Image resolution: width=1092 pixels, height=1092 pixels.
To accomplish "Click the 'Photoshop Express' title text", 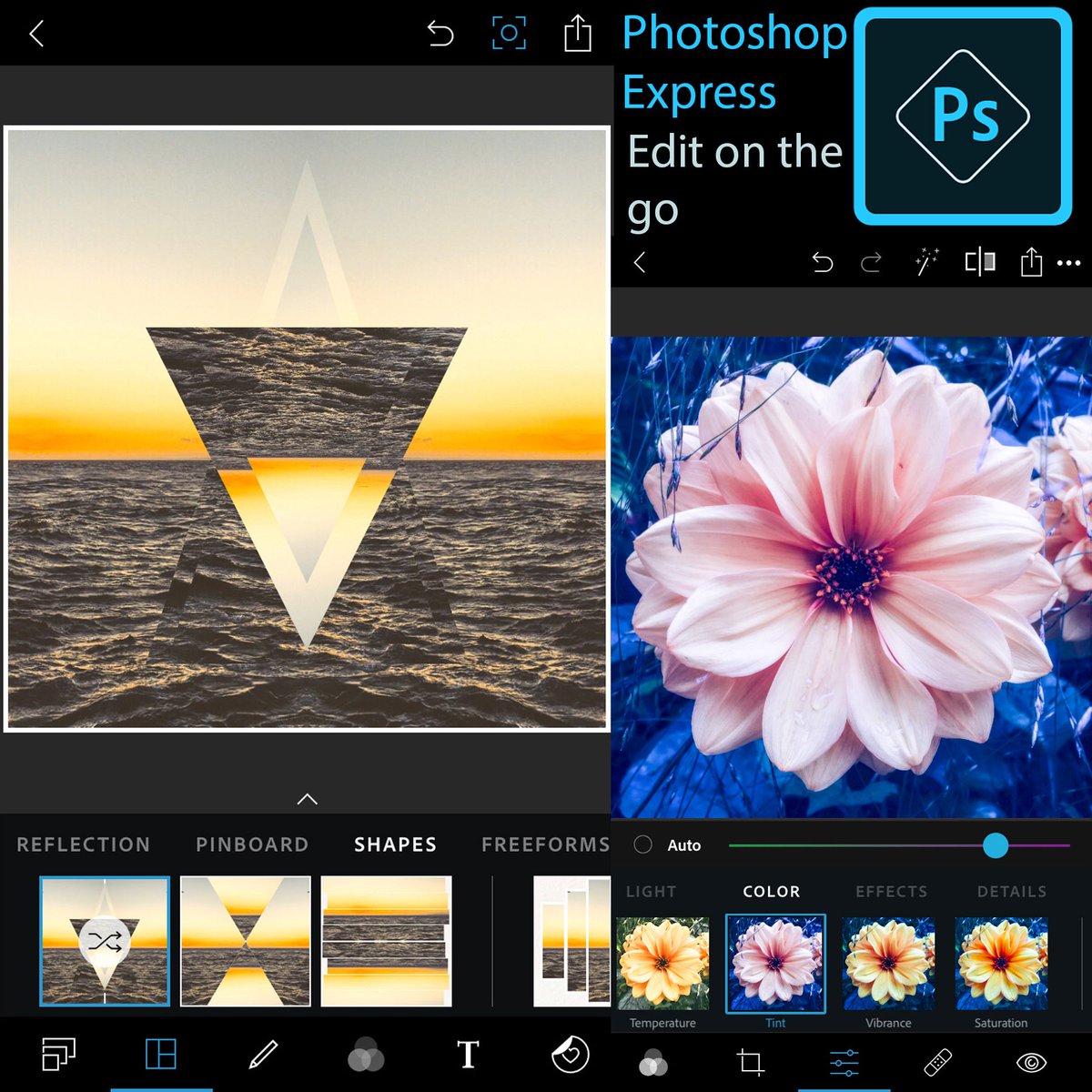I will pyautogui.click(x=735, y=62).
